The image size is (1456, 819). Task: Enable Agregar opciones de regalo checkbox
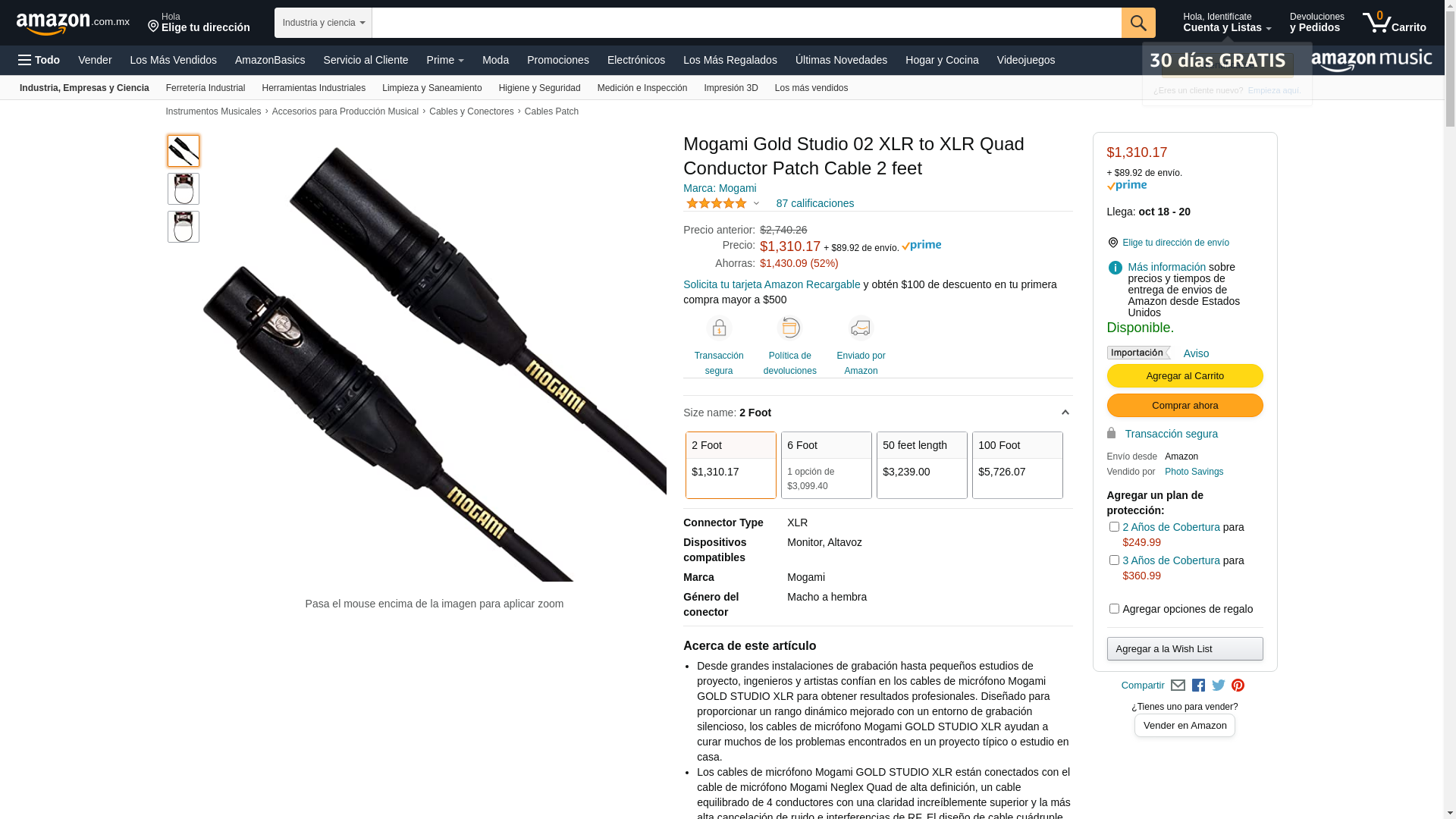(1114, 609)
